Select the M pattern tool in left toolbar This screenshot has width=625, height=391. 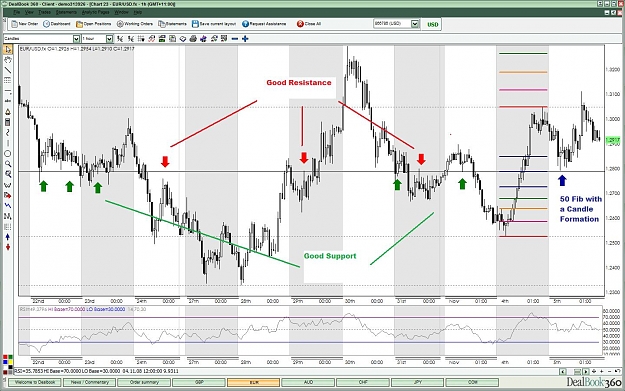click(x=8, y=216)
